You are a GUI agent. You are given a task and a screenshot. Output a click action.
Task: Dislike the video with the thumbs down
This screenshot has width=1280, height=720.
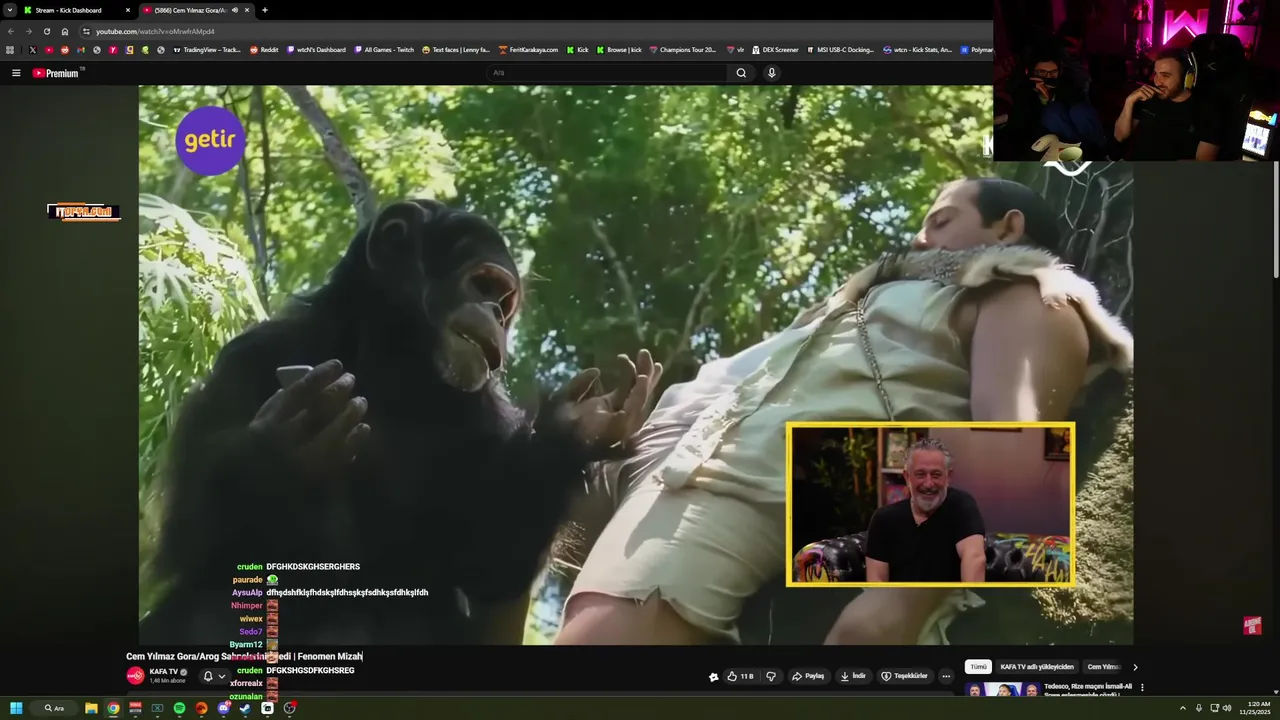coord(770,676)
